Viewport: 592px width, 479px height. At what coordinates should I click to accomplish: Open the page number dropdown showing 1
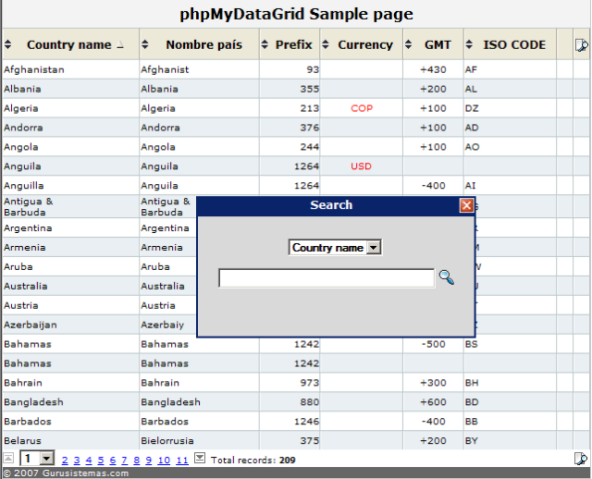[x=47, y=459]
